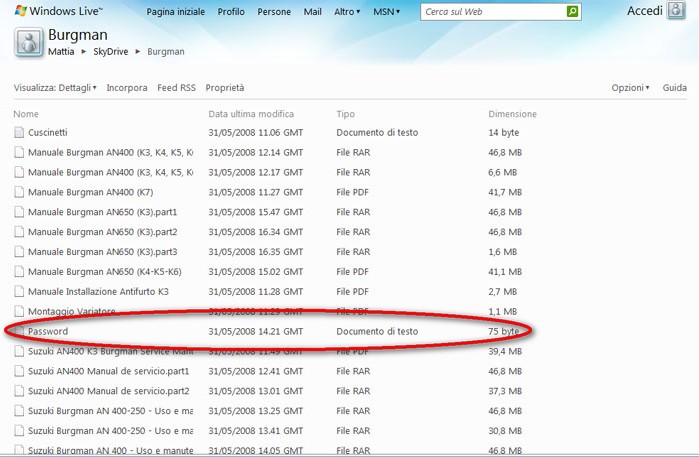Screen dimensions: 699x457
Task: Expand the MSN dropdown menu
Action: pos(387,12)
